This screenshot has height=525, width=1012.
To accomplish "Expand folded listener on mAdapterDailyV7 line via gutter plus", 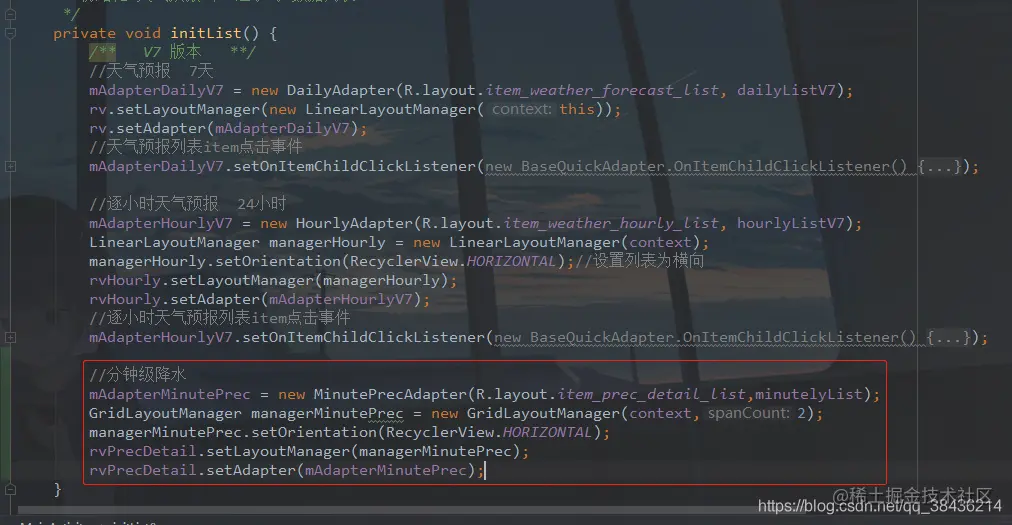I will click(10, 167).
